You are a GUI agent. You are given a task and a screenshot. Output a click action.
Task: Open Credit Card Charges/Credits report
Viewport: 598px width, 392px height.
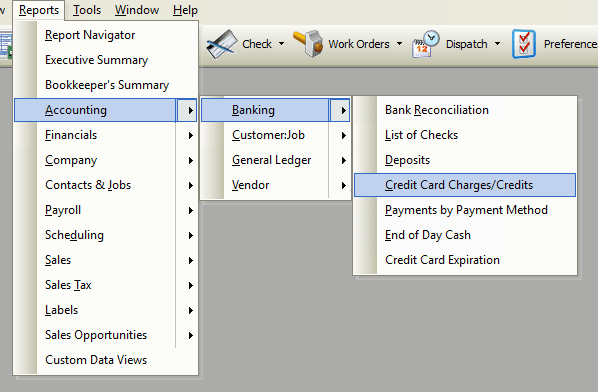click(465, 185)
